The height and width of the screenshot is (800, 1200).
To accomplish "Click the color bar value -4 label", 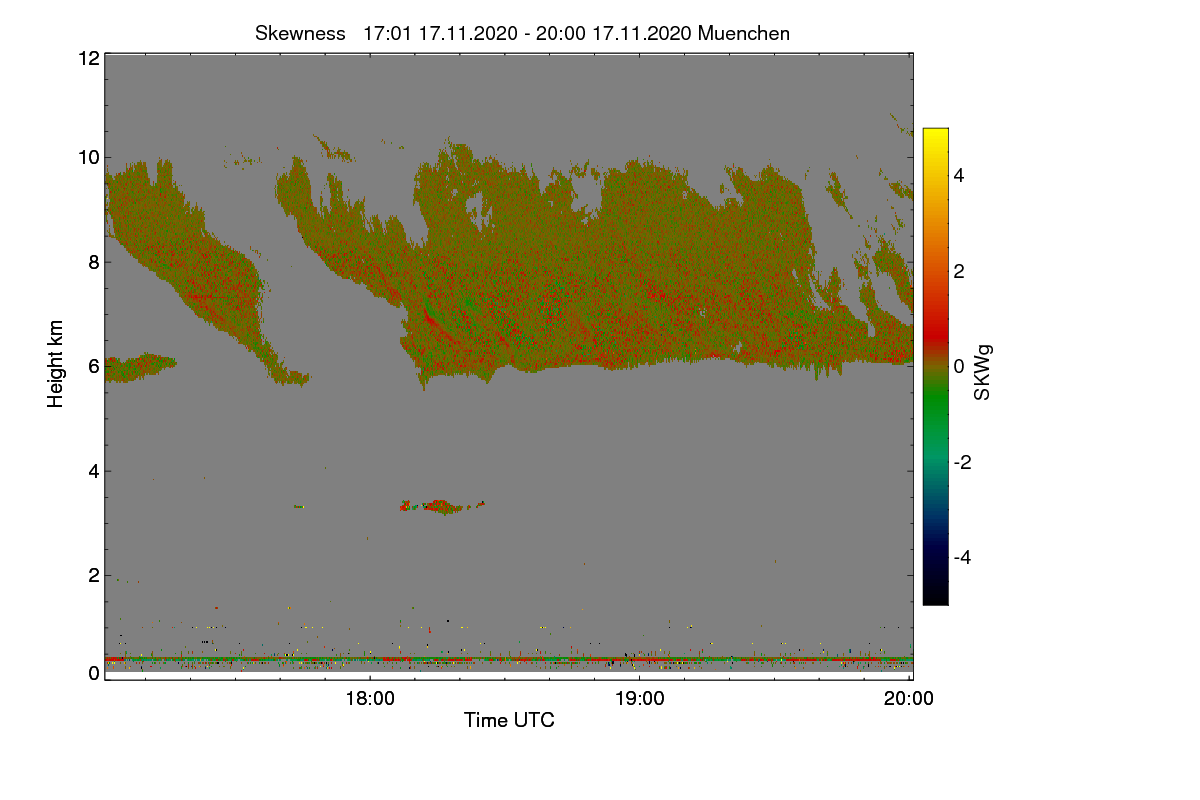I will [962, 557].
